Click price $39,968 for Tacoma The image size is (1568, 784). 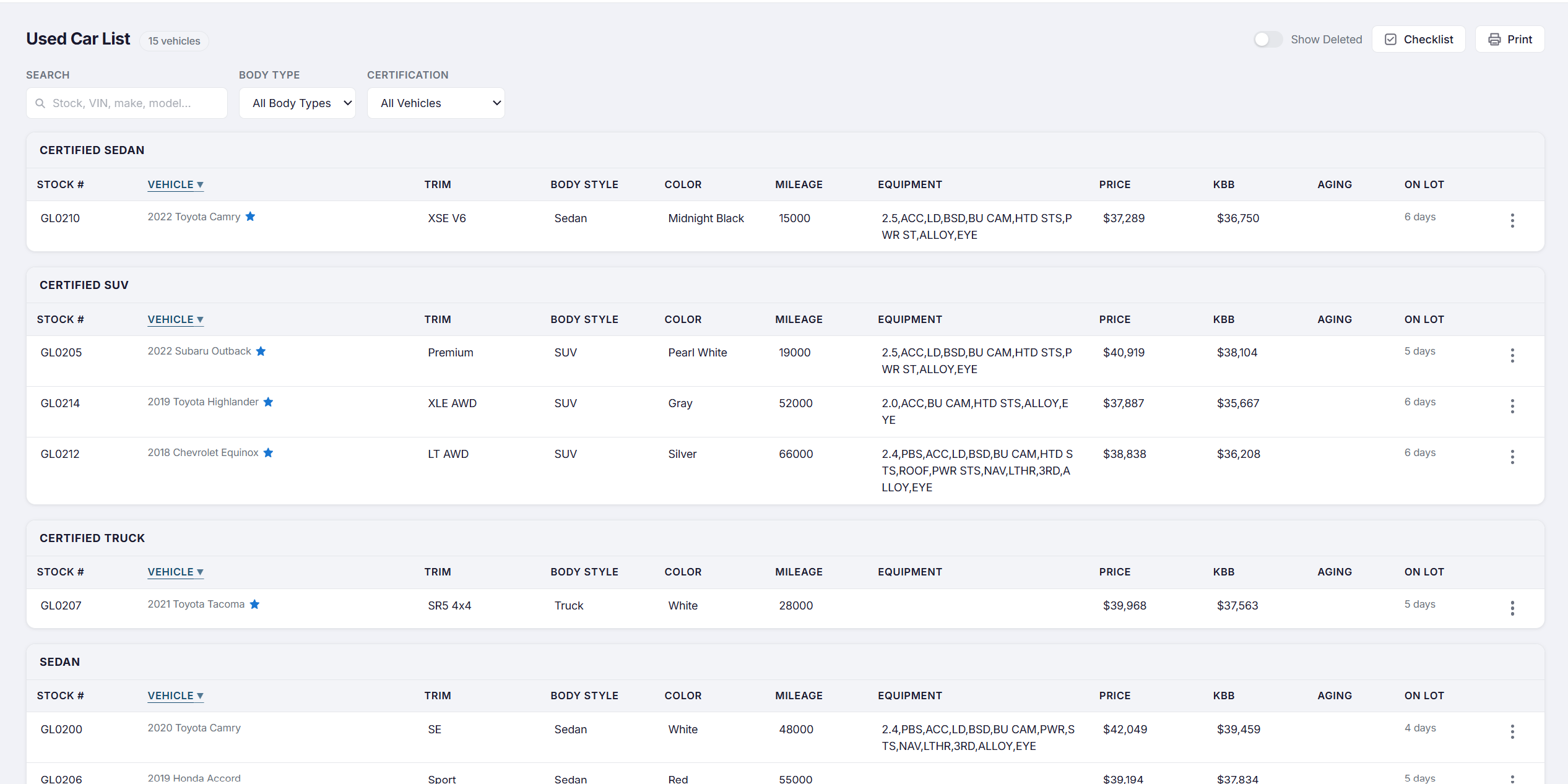click(1124, 606)
